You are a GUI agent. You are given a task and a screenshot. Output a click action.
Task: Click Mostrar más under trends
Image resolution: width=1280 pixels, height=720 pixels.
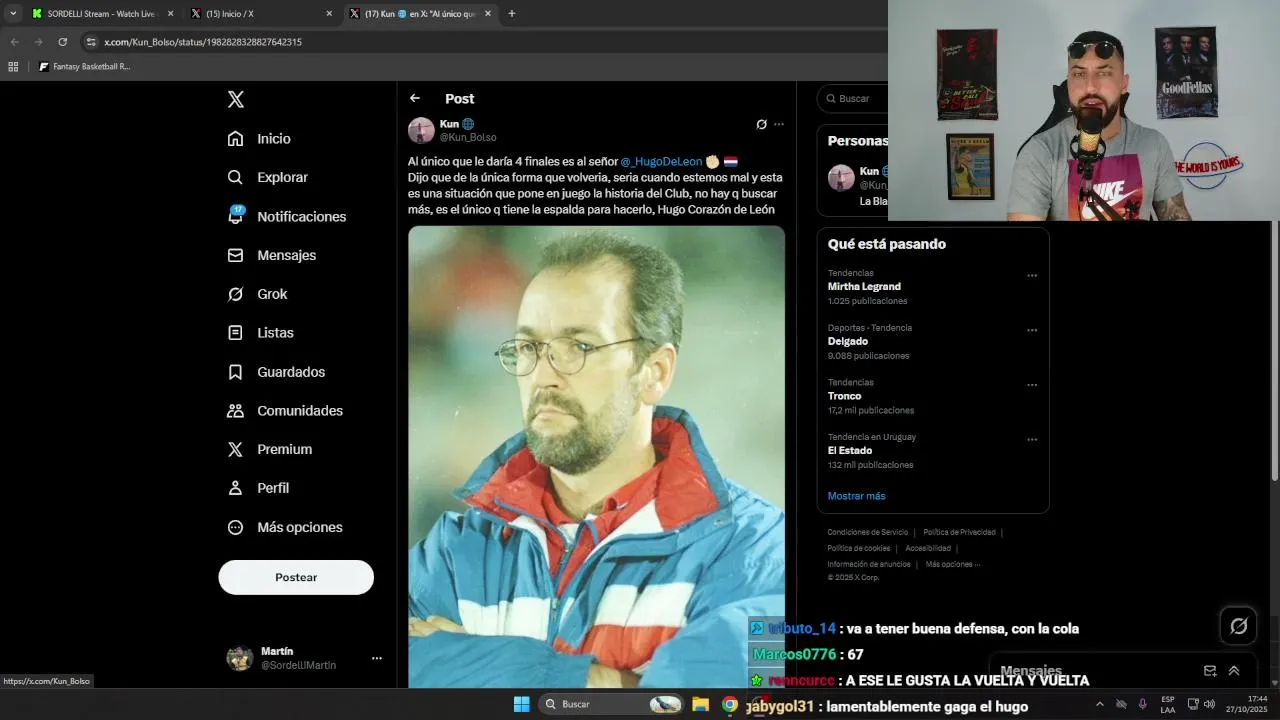(856, 496)
